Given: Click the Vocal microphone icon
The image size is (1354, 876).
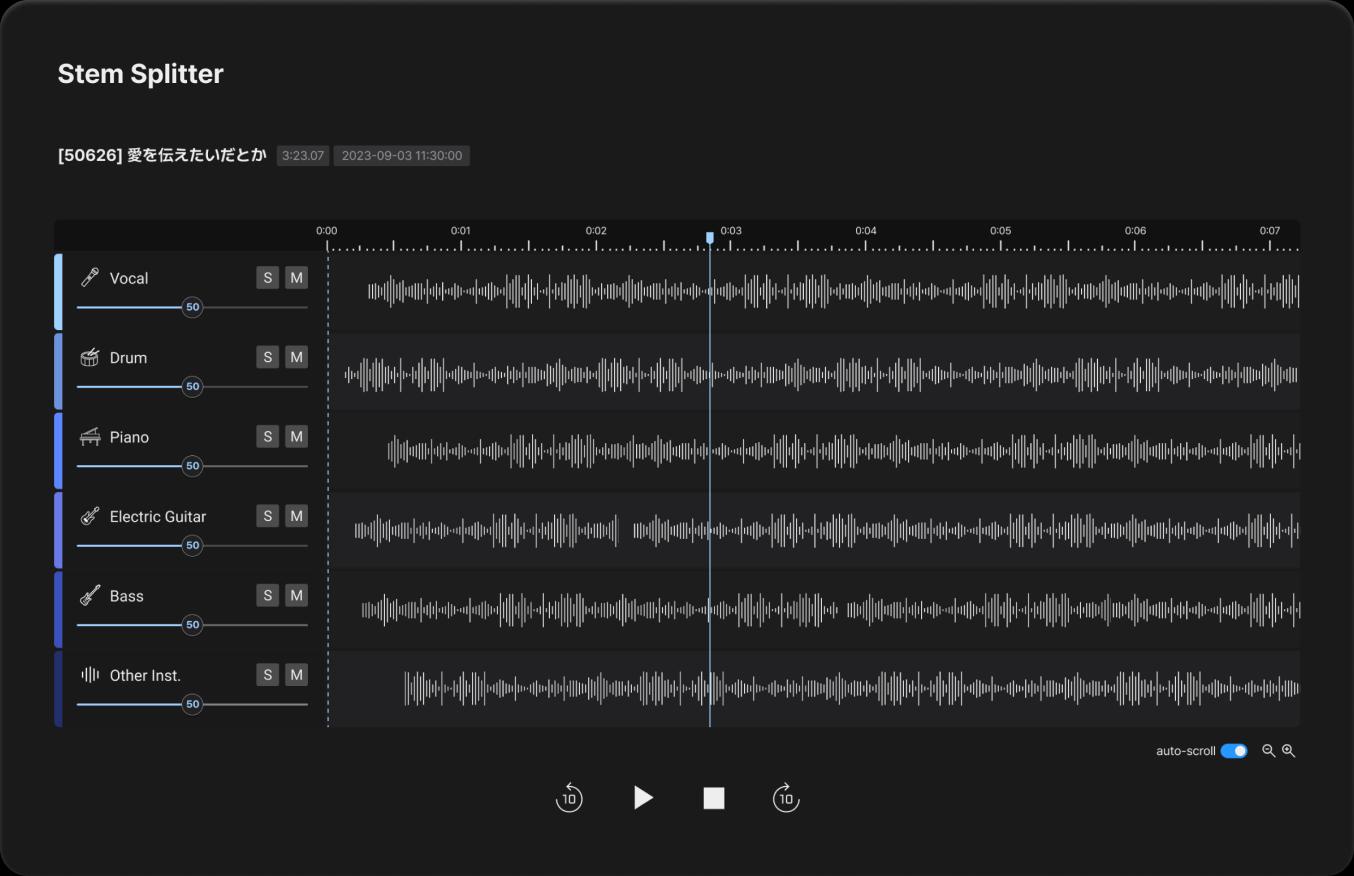Looking at the screenshot, I should [90, 278].
